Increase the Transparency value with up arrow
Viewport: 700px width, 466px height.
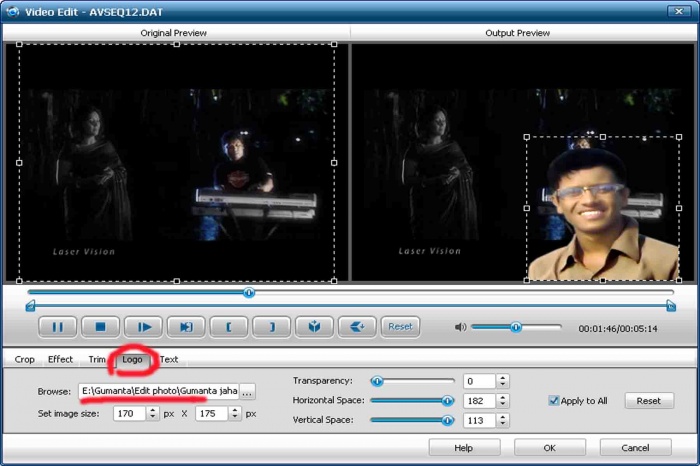pyautogui.click(x=503, y=377)
